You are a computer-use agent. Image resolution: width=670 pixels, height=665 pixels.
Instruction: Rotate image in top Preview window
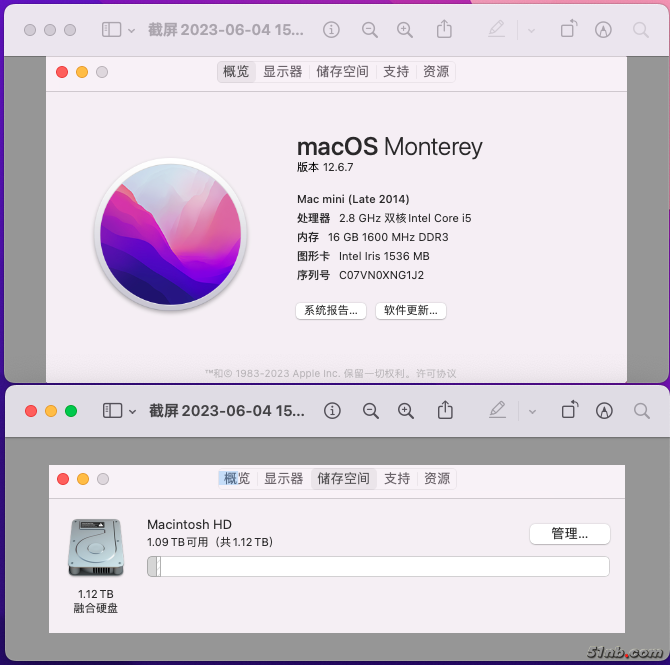[x=569, y=29]
